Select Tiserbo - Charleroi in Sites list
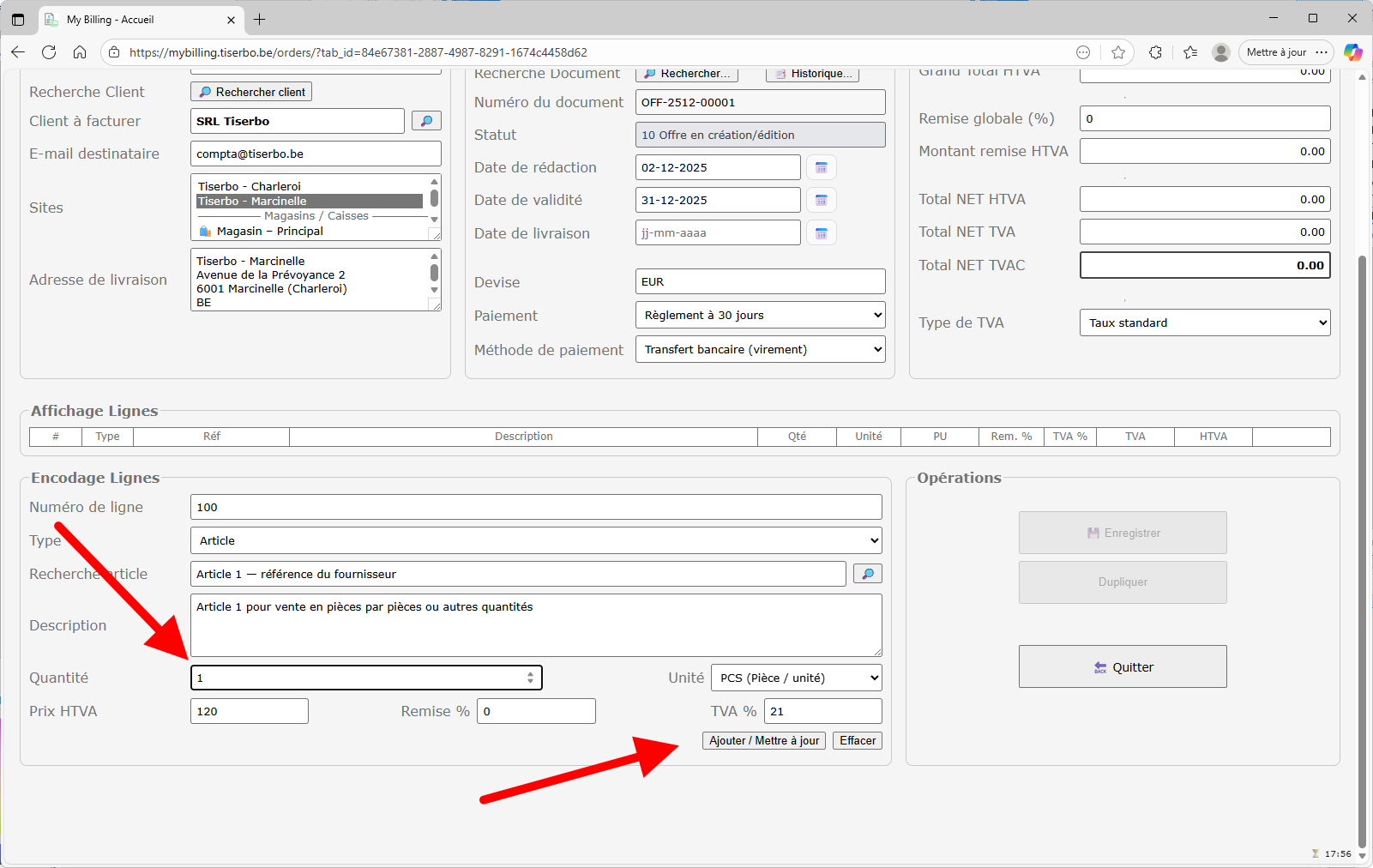This screenshot has width=1373, height=868. (250, 186)
